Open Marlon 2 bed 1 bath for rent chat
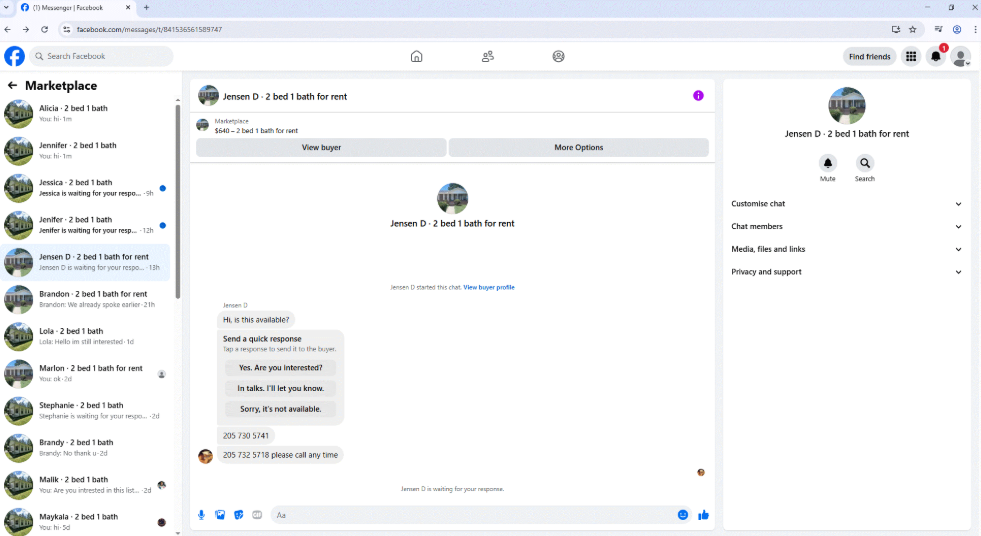This screenshot has width=981, height=536. pyautogui.click(x=86, y=373)
